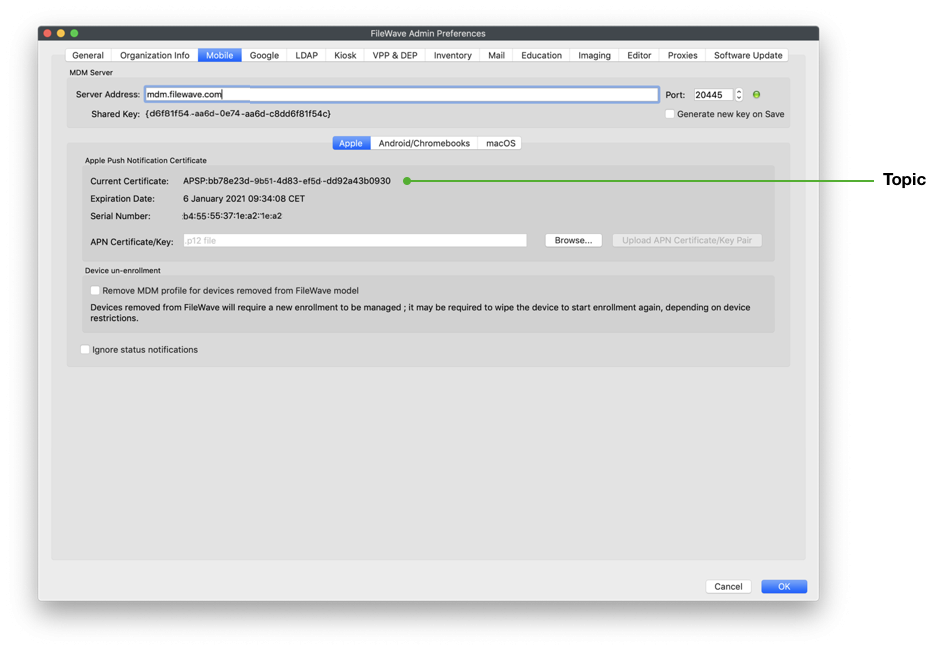The width and height of the screenshot is (932, 651).
Task: Select the Inventory tab
Action: tap(452, 55)
